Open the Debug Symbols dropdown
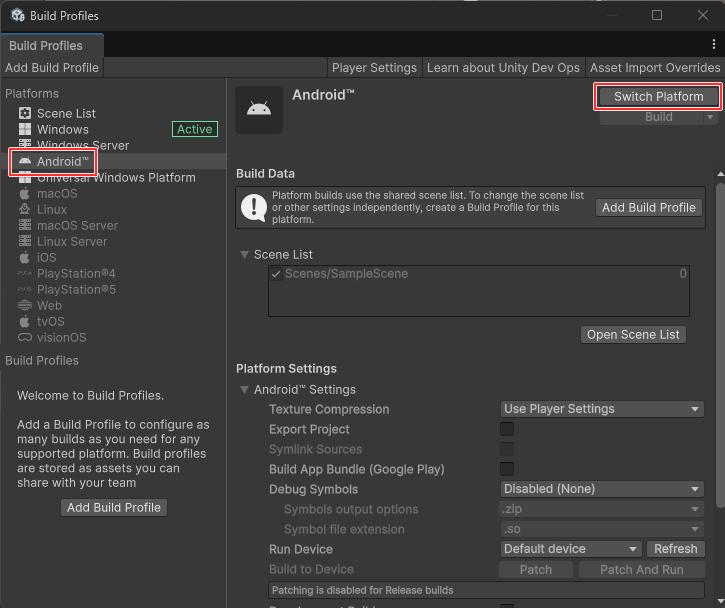Screen dimensions: 725x608 [602, 489]
